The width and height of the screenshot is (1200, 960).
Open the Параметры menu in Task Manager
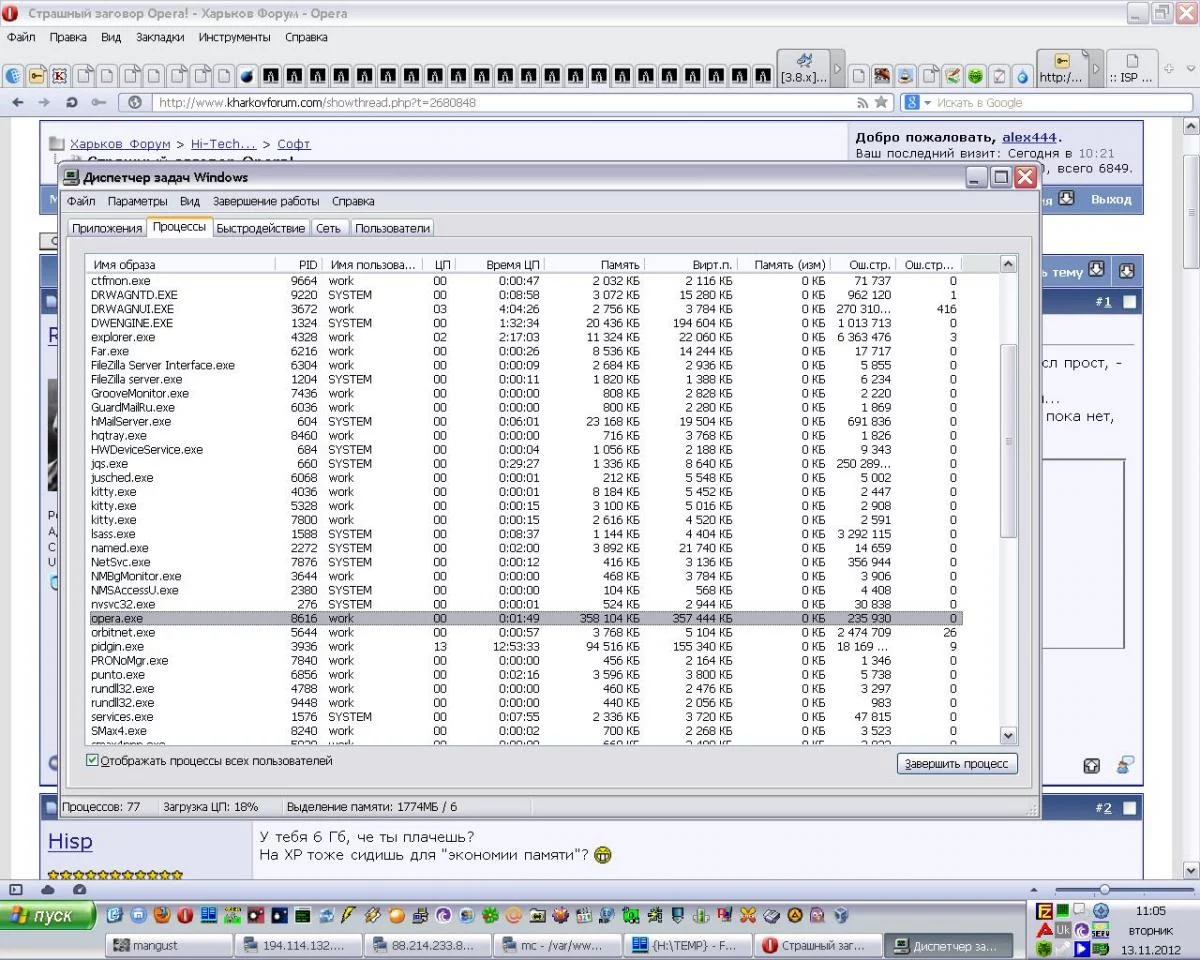(138, 201)
